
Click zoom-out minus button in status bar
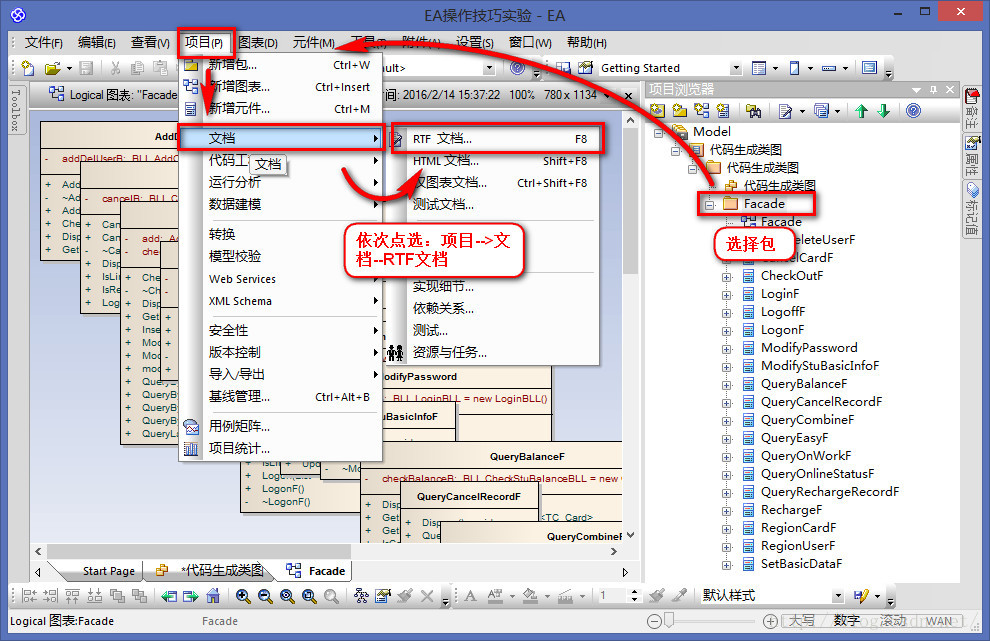pos(655,621)
